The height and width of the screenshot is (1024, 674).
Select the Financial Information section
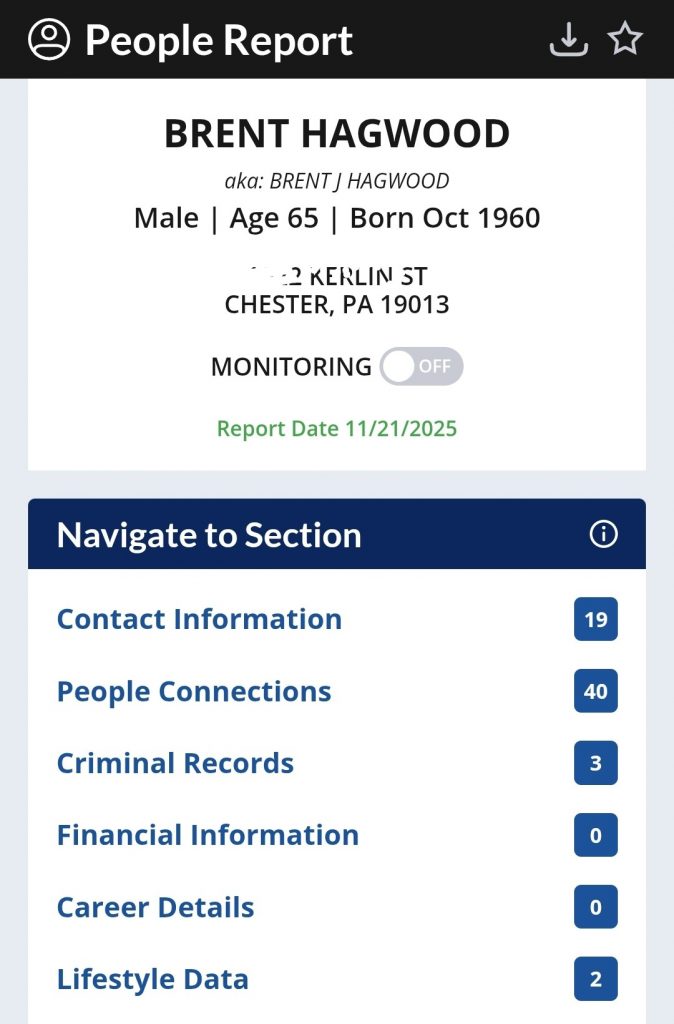(207, 835)
